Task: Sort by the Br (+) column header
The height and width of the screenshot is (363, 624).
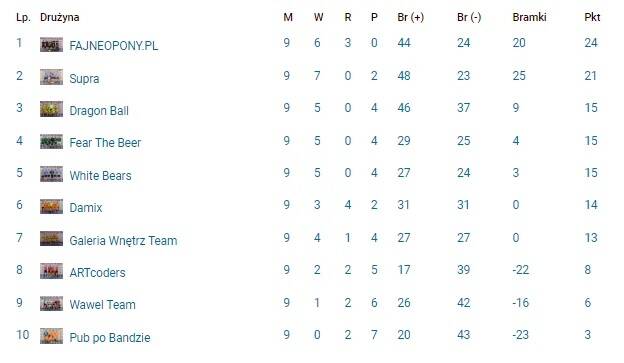Action: 411,17
